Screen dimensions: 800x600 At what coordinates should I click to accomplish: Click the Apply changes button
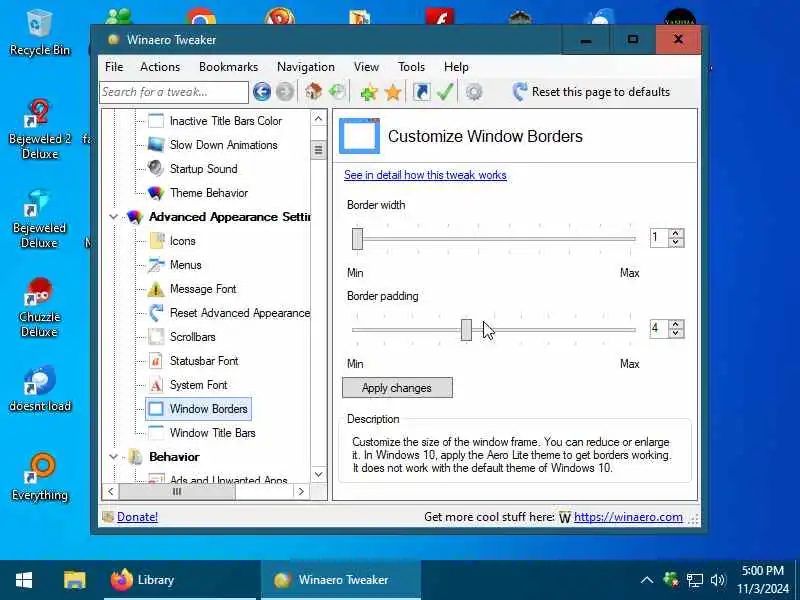pos(397,388)
